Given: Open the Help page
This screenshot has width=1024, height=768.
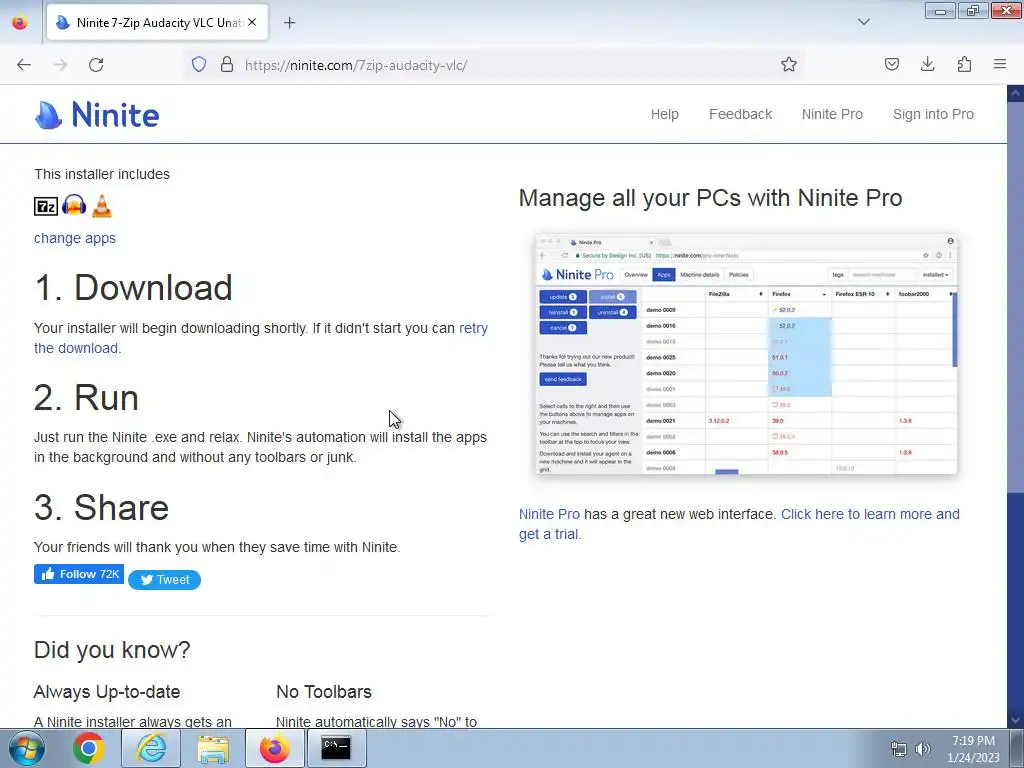Looking at the screenshot, I should [x=665, y=114].
